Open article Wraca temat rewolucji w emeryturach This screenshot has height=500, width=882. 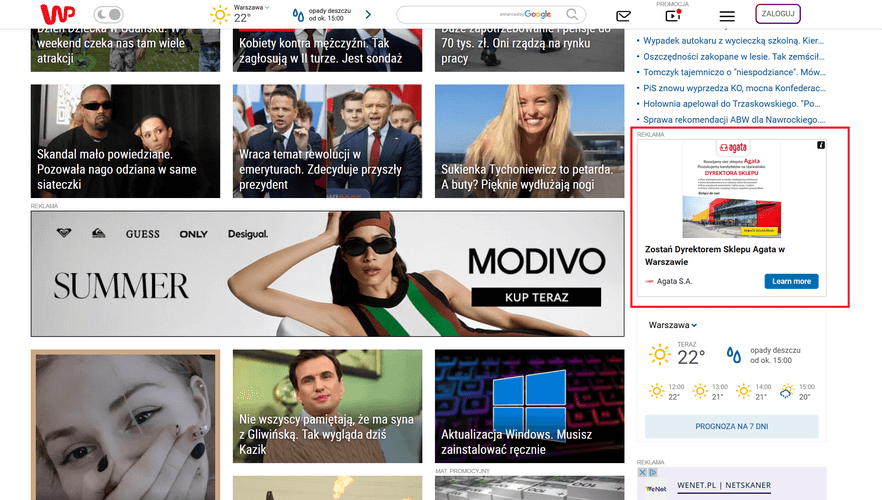pos(327,141)
